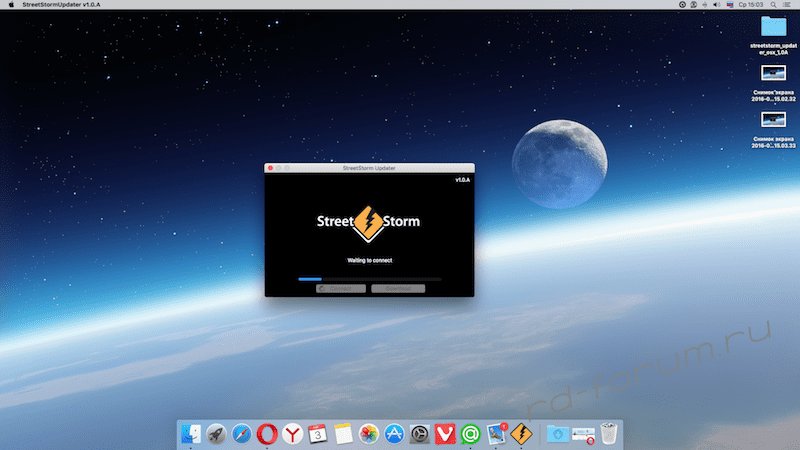
Task: Open Spotlight search magnifier
Action: tap(773, 5)
